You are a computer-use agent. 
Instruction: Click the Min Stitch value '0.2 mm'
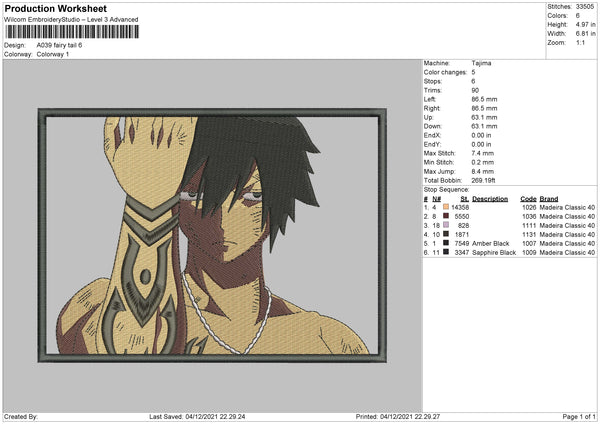click(483, 162)
